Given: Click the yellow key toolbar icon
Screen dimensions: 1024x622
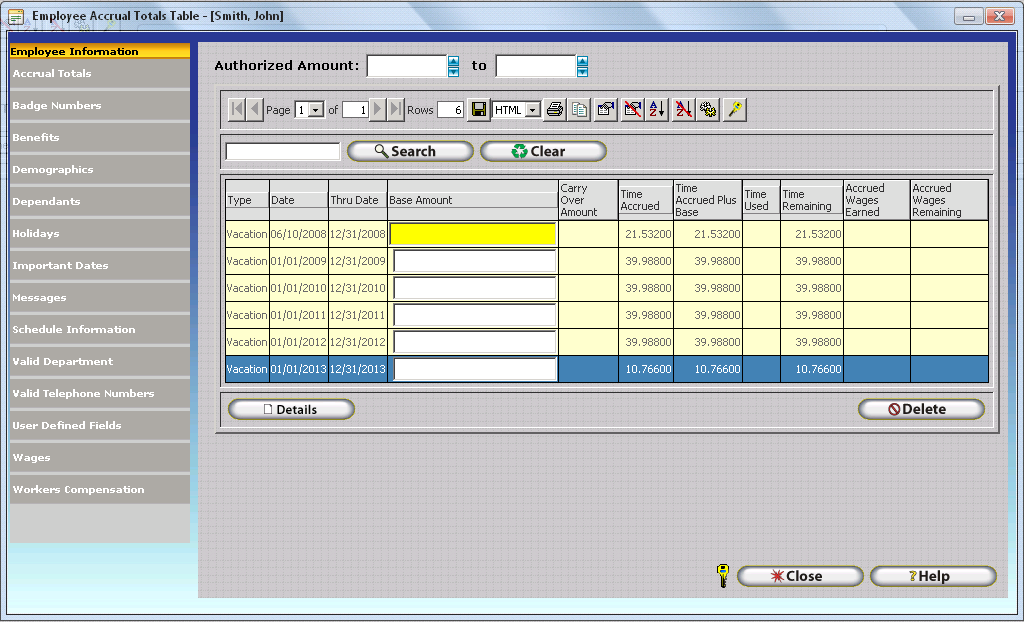Looking at the screenshot, I should 735,110.
